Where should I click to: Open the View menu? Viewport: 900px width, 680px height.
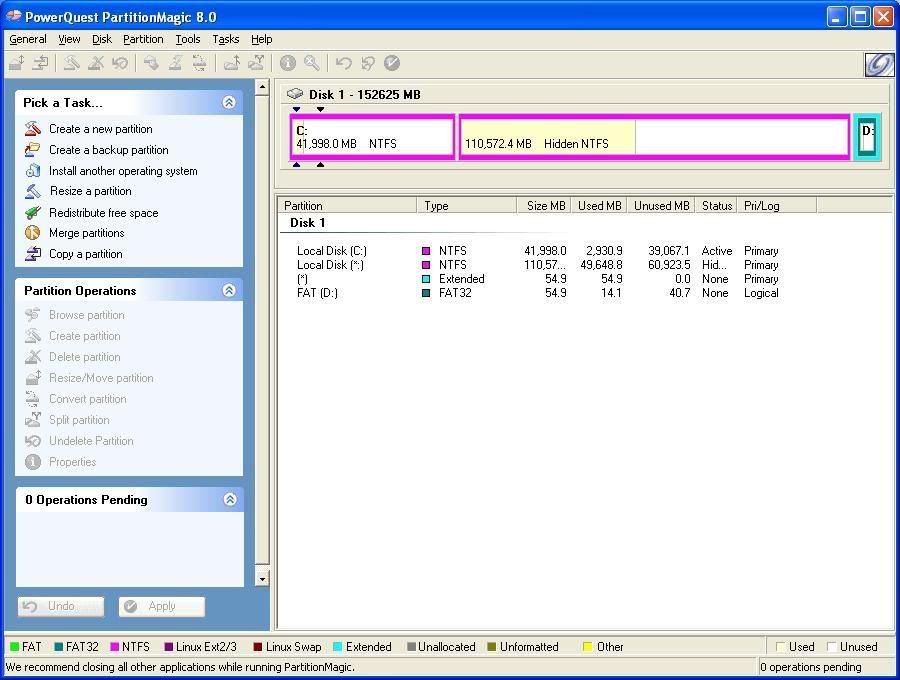(x=69, y=39)
